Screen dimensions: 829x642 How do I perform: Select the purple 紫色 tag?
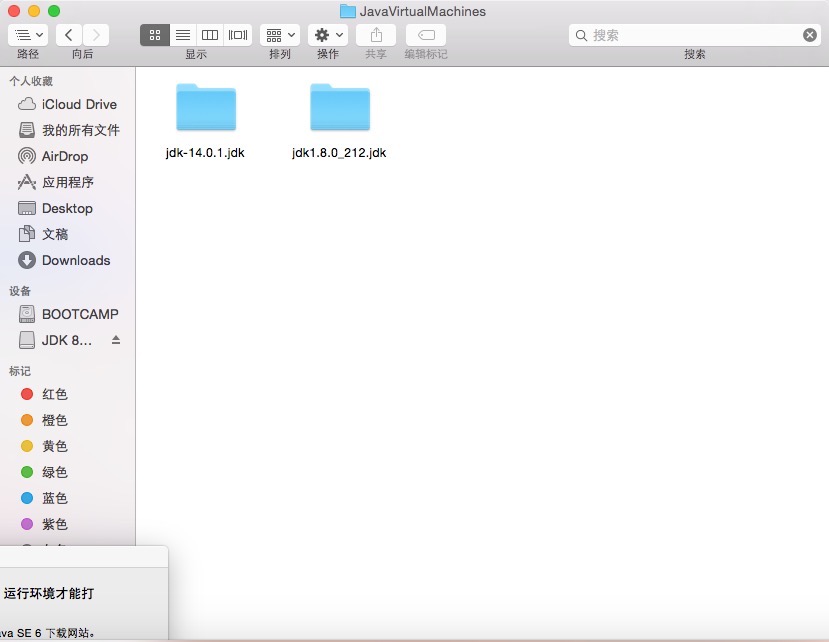[68, 524]
